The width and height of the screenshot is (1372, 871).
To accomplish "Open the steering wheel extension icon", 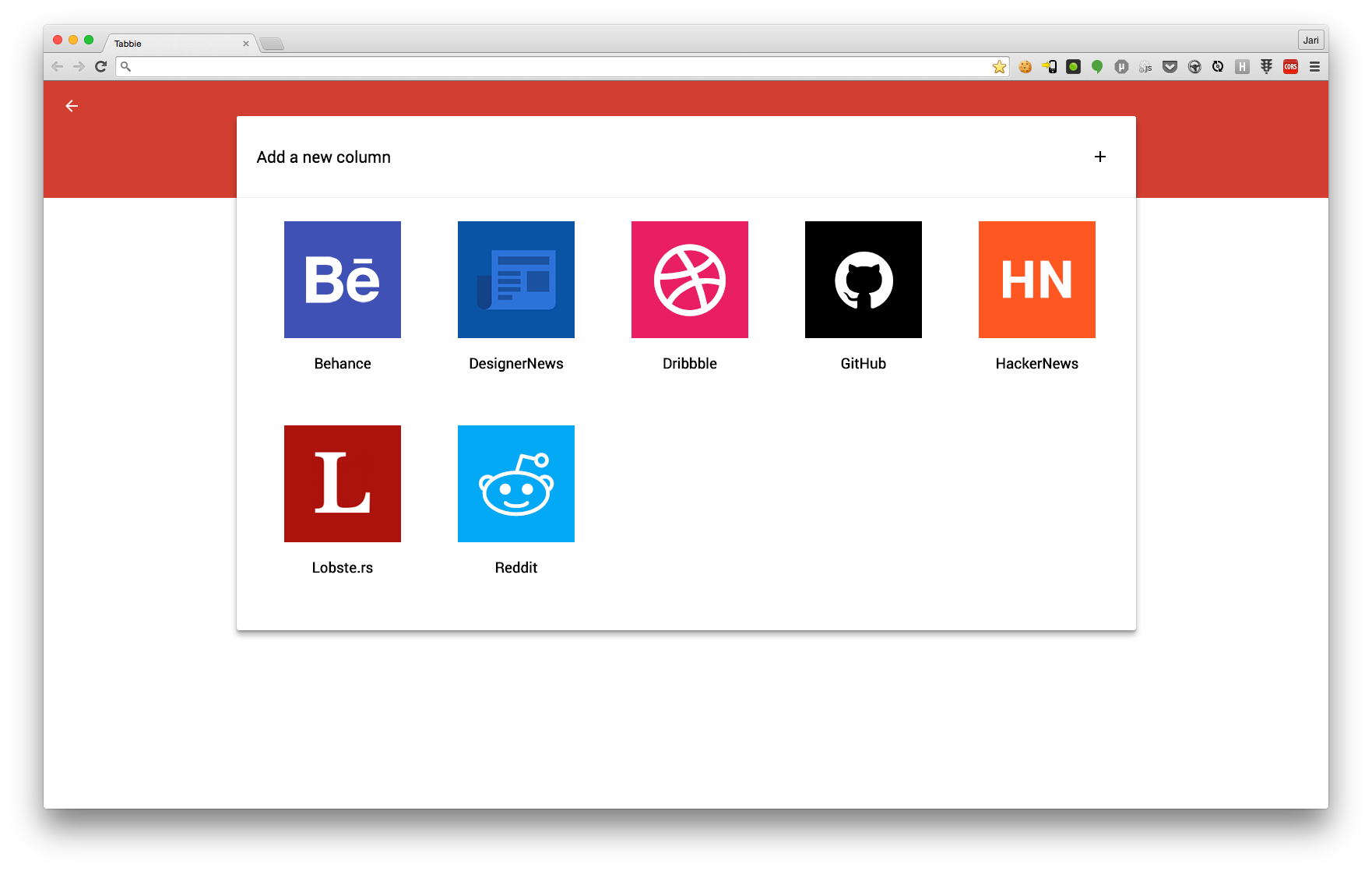I will [x=1194, y=67].
